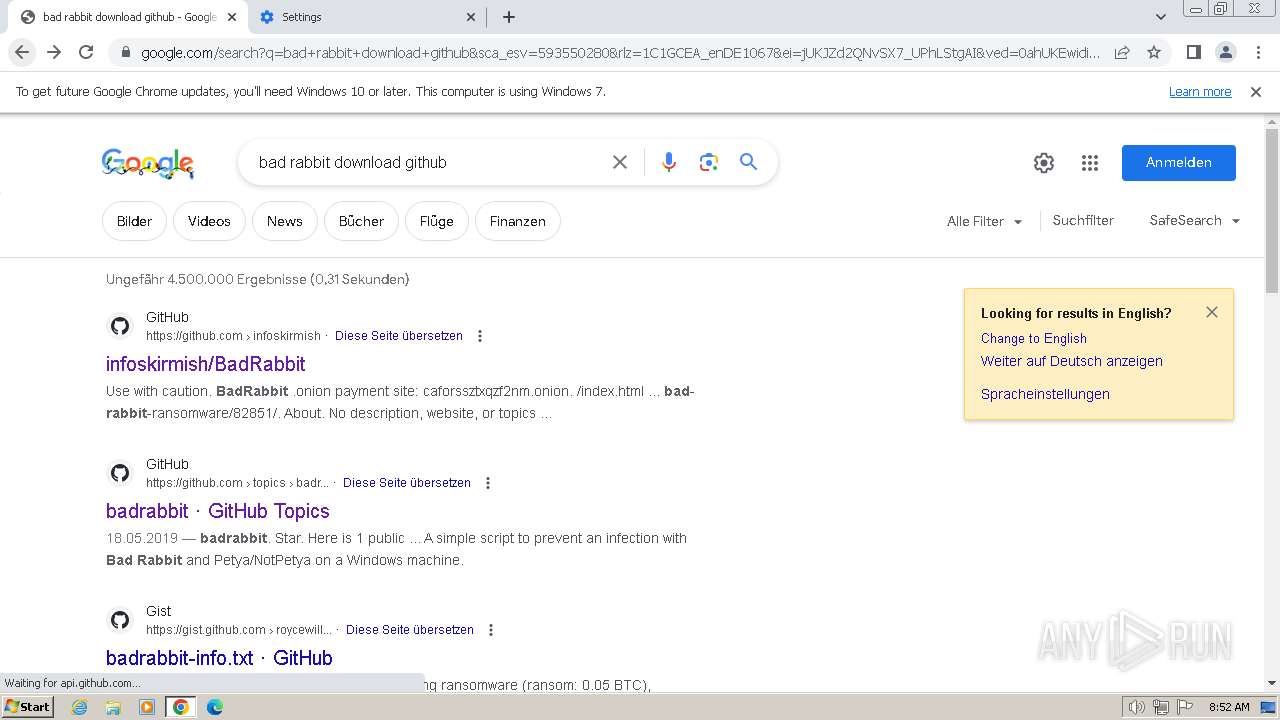Translate the gist result page

coord(410,630)
